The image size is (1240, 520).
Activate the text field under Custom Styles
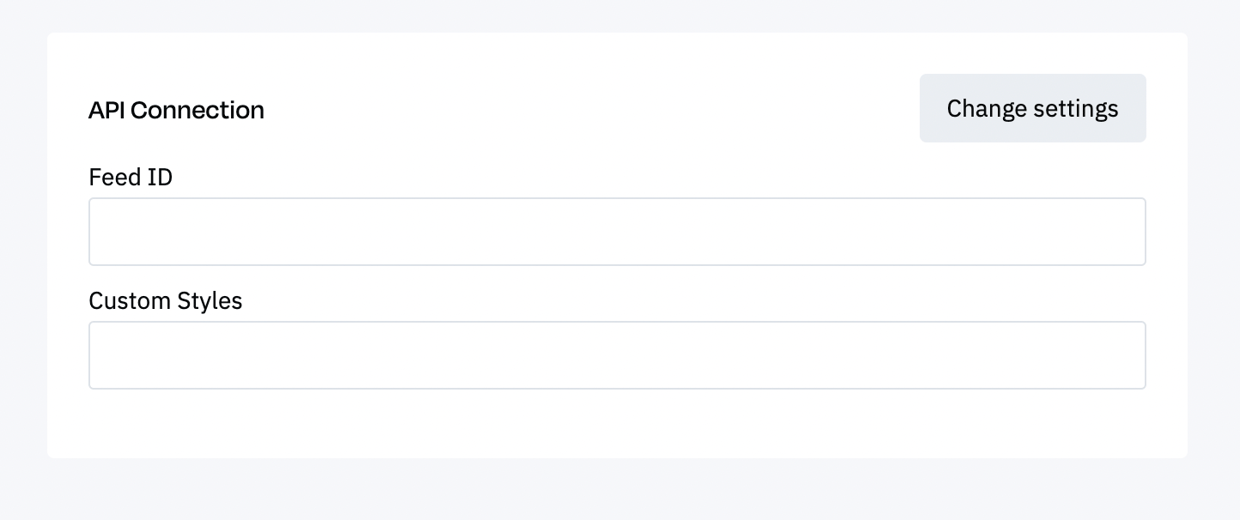pyautogui.click(x=617, y=355)
